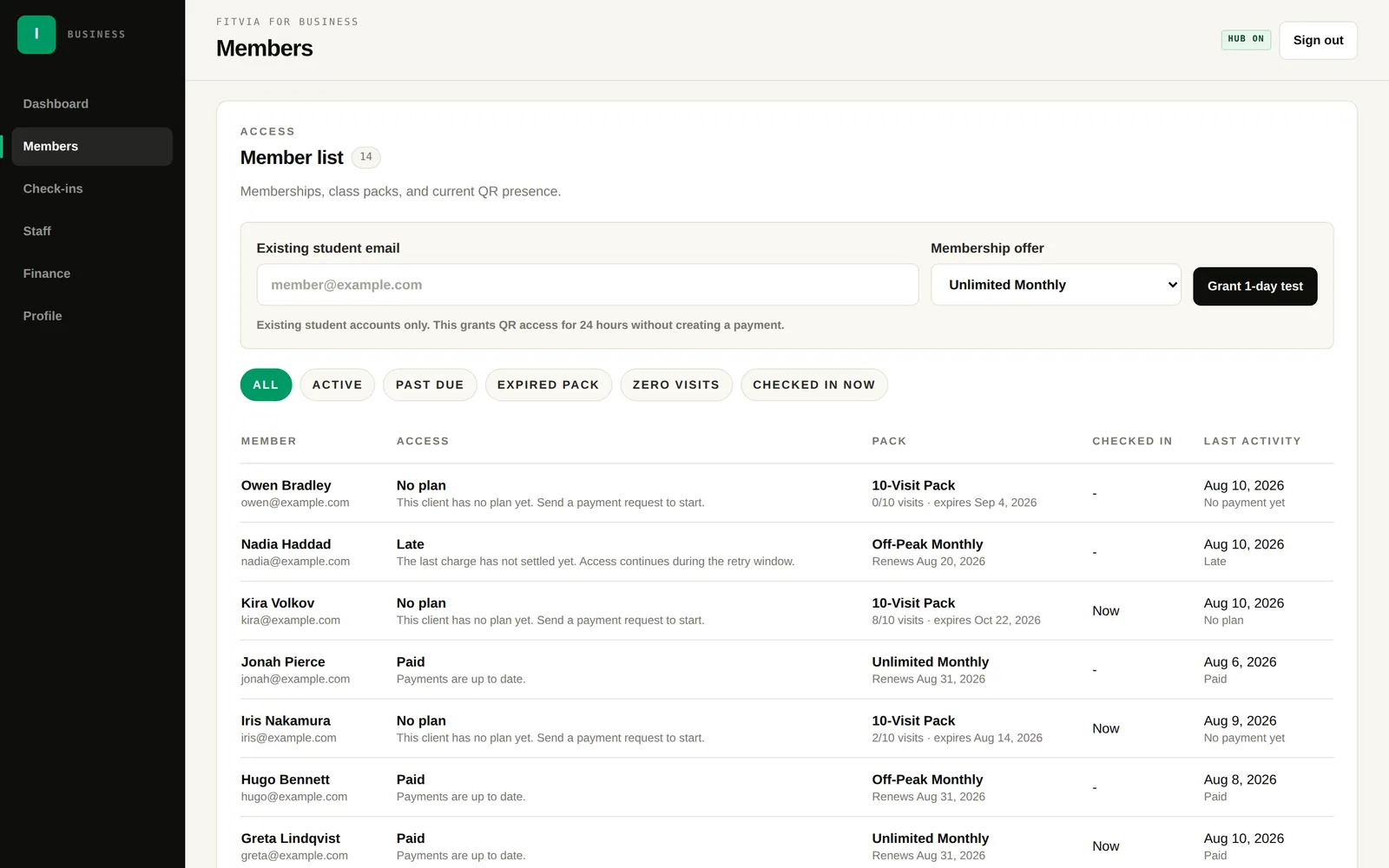Click Owen Bradley's 10-Visit Pack
This screenshot has width=1389, height=868.
click(913, 485)
